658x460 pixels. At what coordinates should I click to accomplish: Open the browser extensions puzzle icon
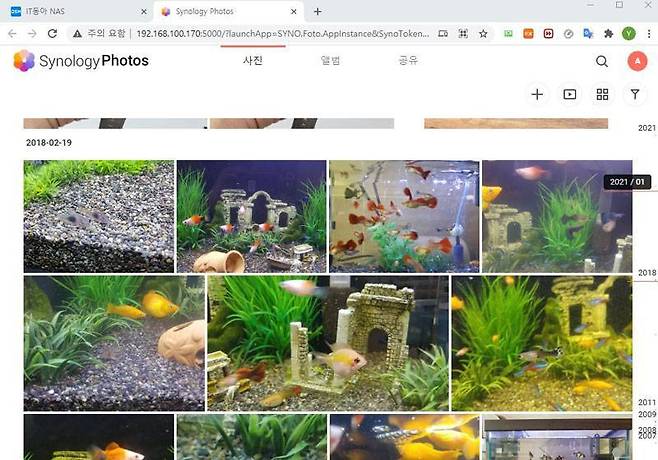click(x=608, y=34)
